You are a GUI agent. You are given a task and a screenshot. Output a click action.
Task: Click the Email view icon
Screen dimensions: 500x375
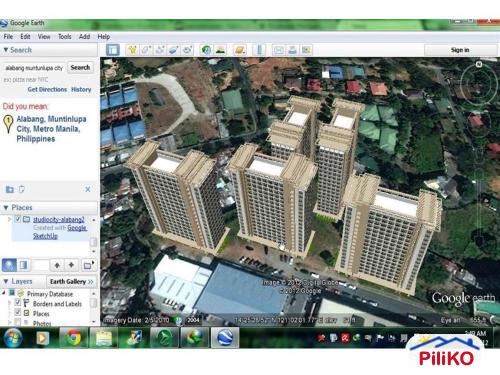pos(278,50)
